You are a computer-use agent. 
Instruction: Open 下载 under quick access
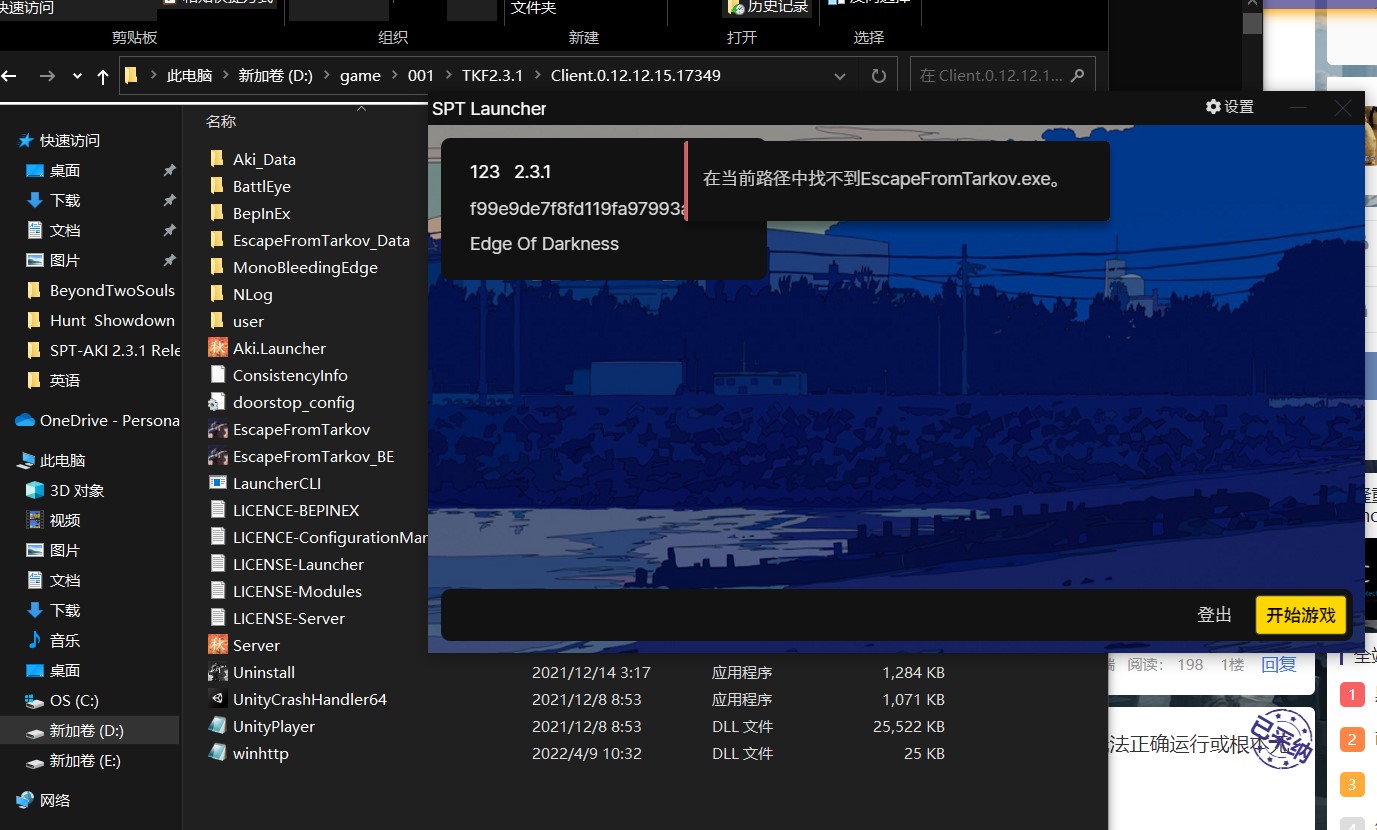(x=65, y=200)
